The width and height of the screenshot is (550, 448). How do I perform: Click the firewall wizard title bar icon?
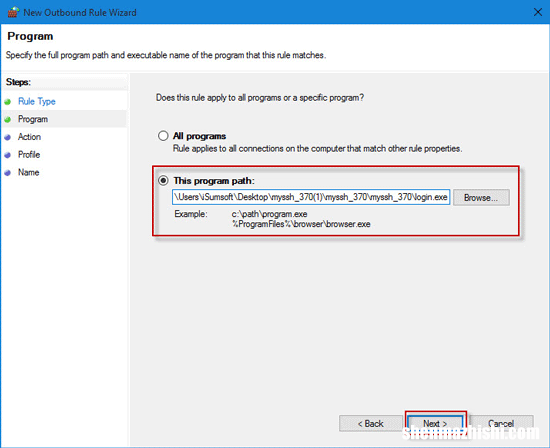click(x=13, y=12)
